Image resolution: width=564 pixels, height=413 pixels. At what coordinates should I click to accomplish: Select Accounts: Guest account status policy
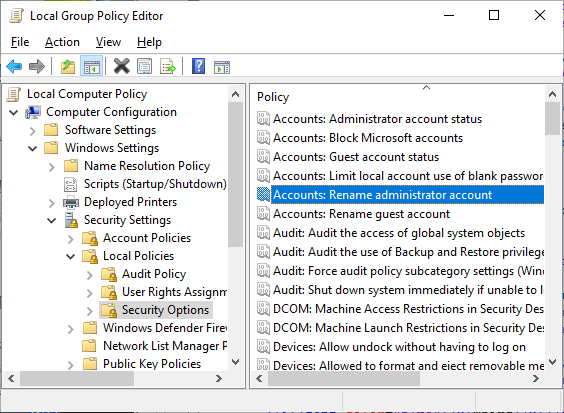(356, 157)
